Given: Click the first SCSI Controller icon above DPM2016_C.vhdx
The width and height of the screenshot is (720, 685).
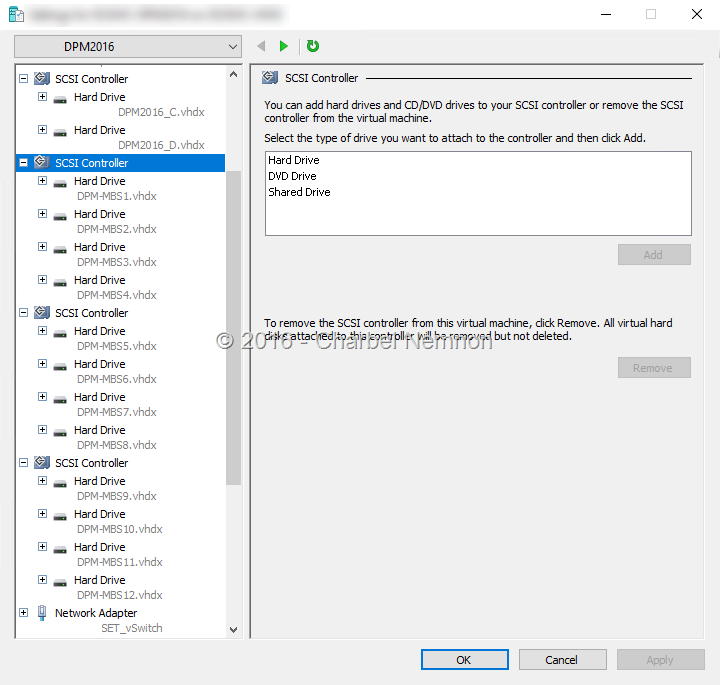Looking at the screenshot, I should [42, 79].
